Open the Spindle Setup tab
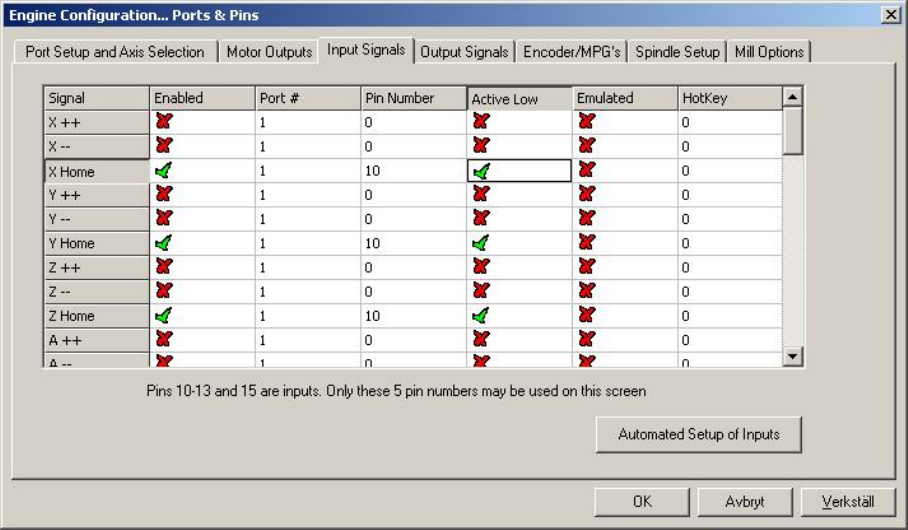 tap(678, 52)
